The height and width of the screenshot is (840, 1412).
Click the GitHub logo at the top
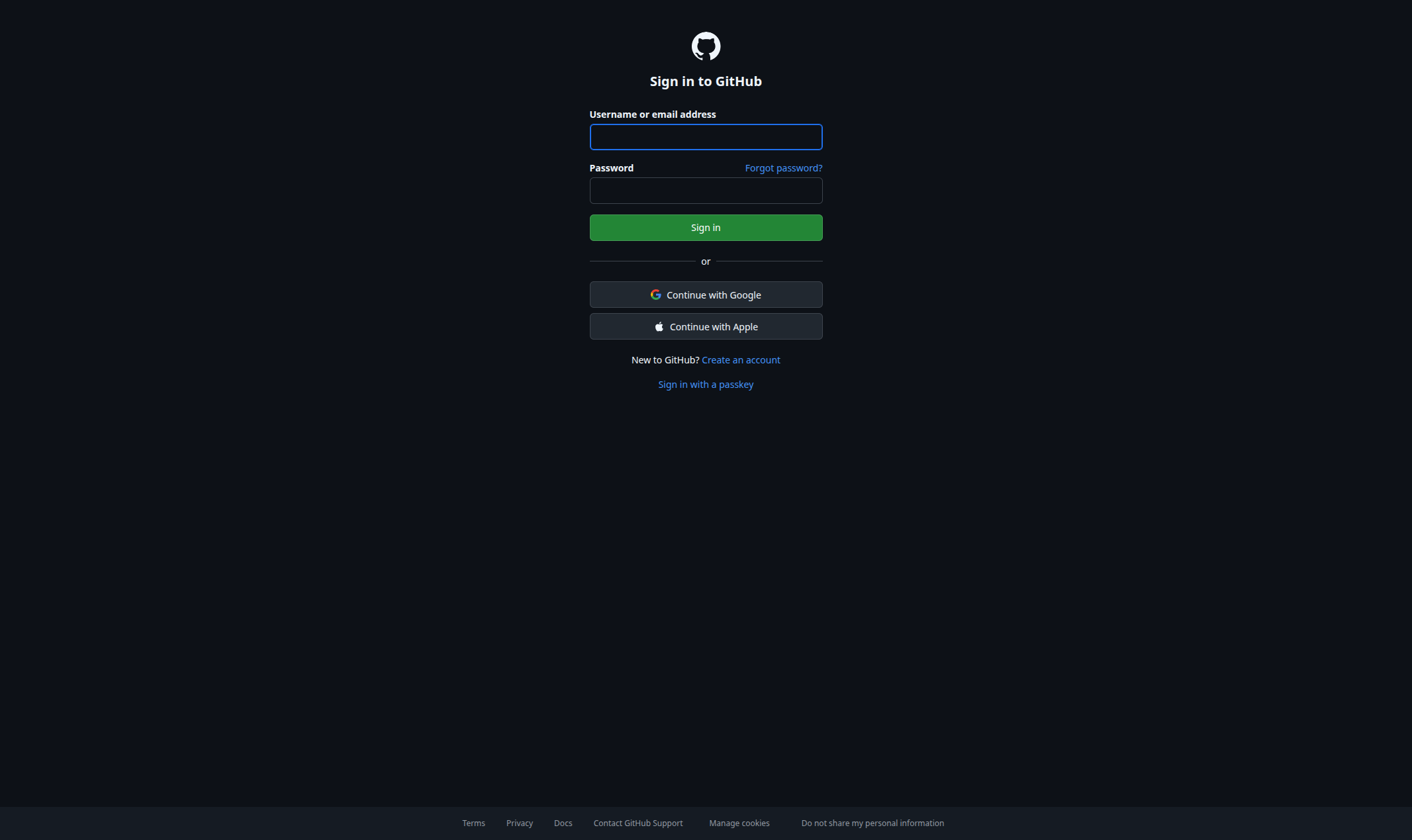pos(706,46)
